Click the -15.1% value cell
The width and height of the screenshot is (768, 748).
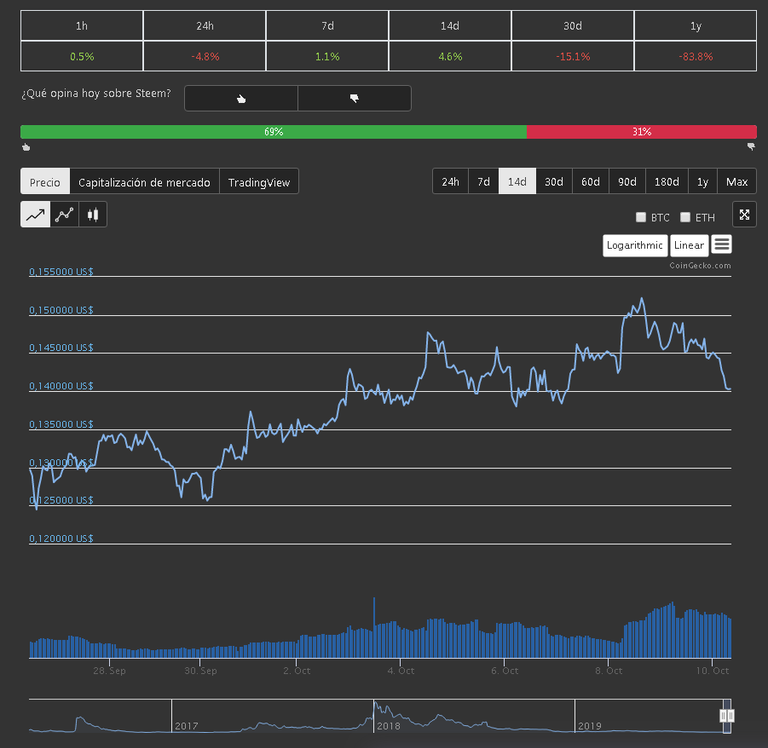pyautogui.click(x=573, y=56)
